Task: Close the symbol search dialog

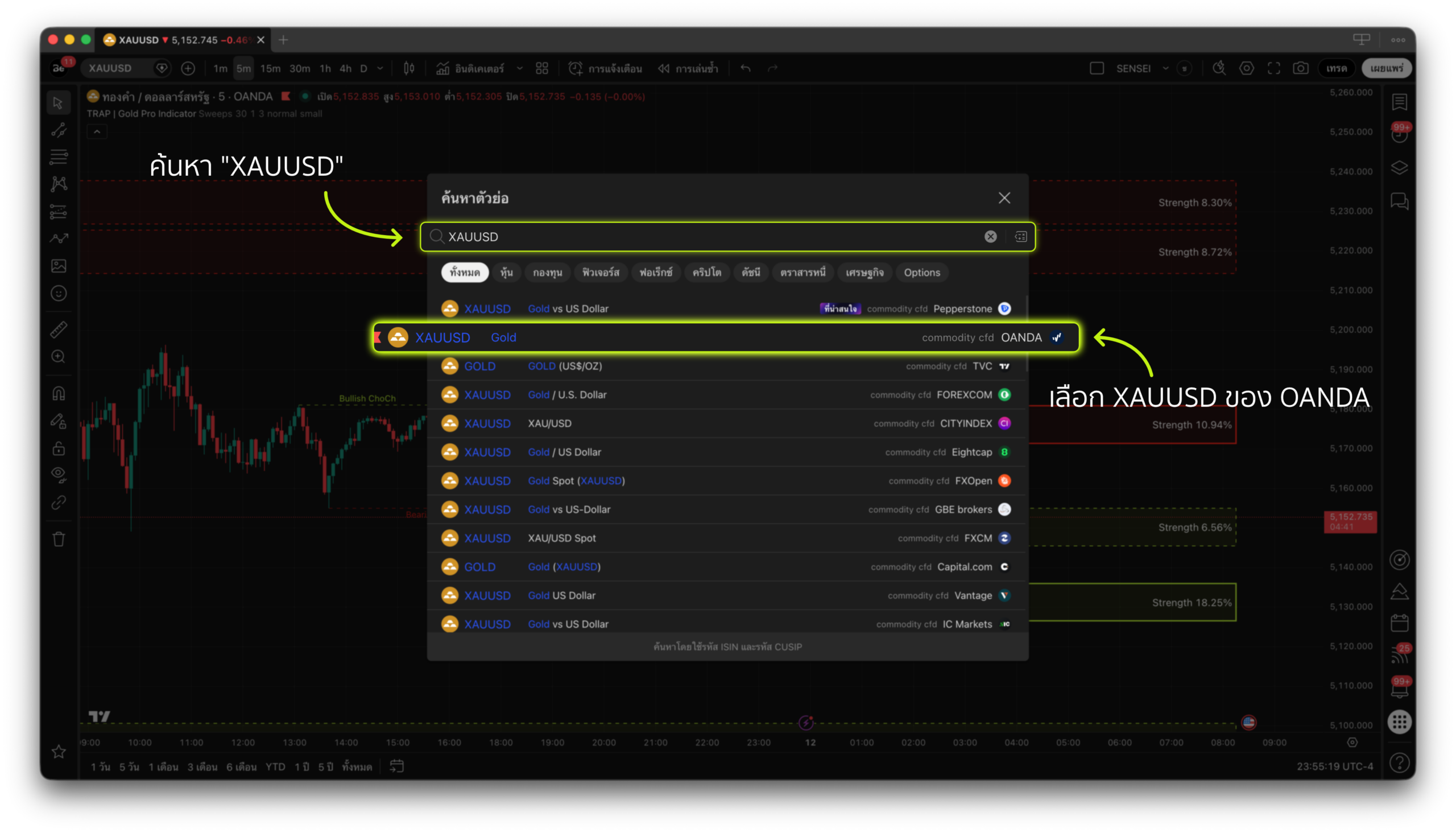Action: 1004,198
